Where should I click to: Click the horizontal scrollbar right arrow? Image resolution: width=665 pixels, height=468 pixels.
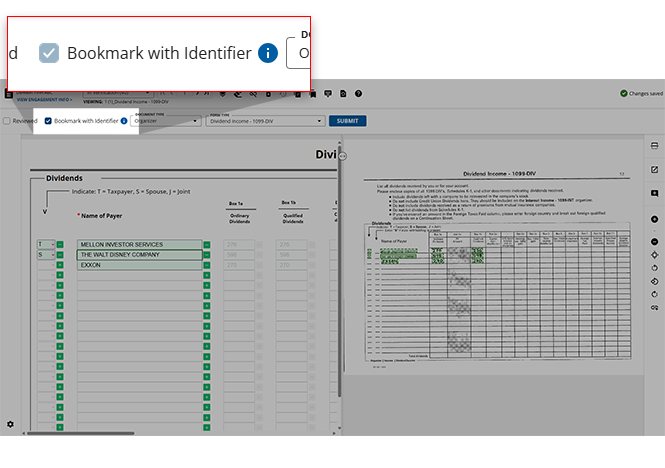[334, 433]
